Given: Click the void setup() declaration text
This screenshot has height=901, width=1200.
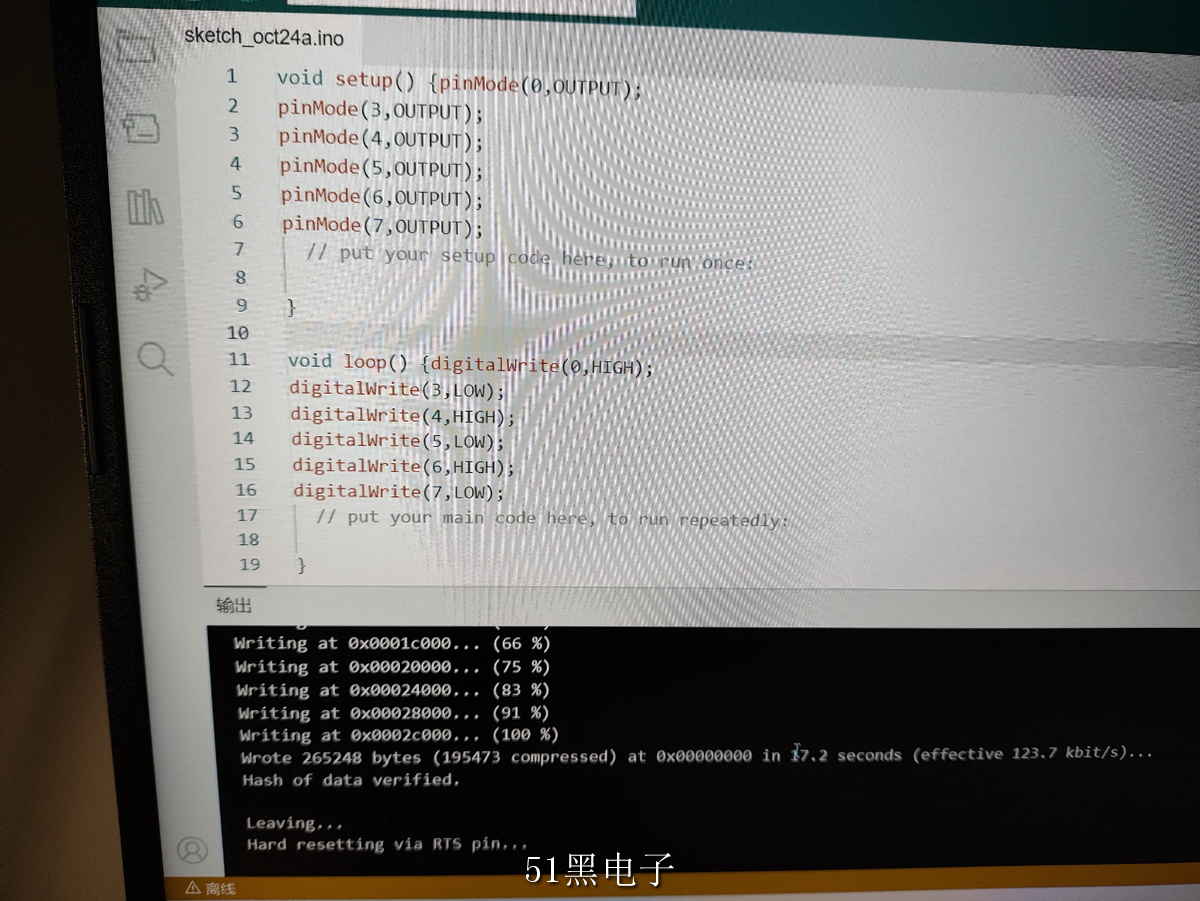Looking at the screenshot, I should click(x=346, y=79).
